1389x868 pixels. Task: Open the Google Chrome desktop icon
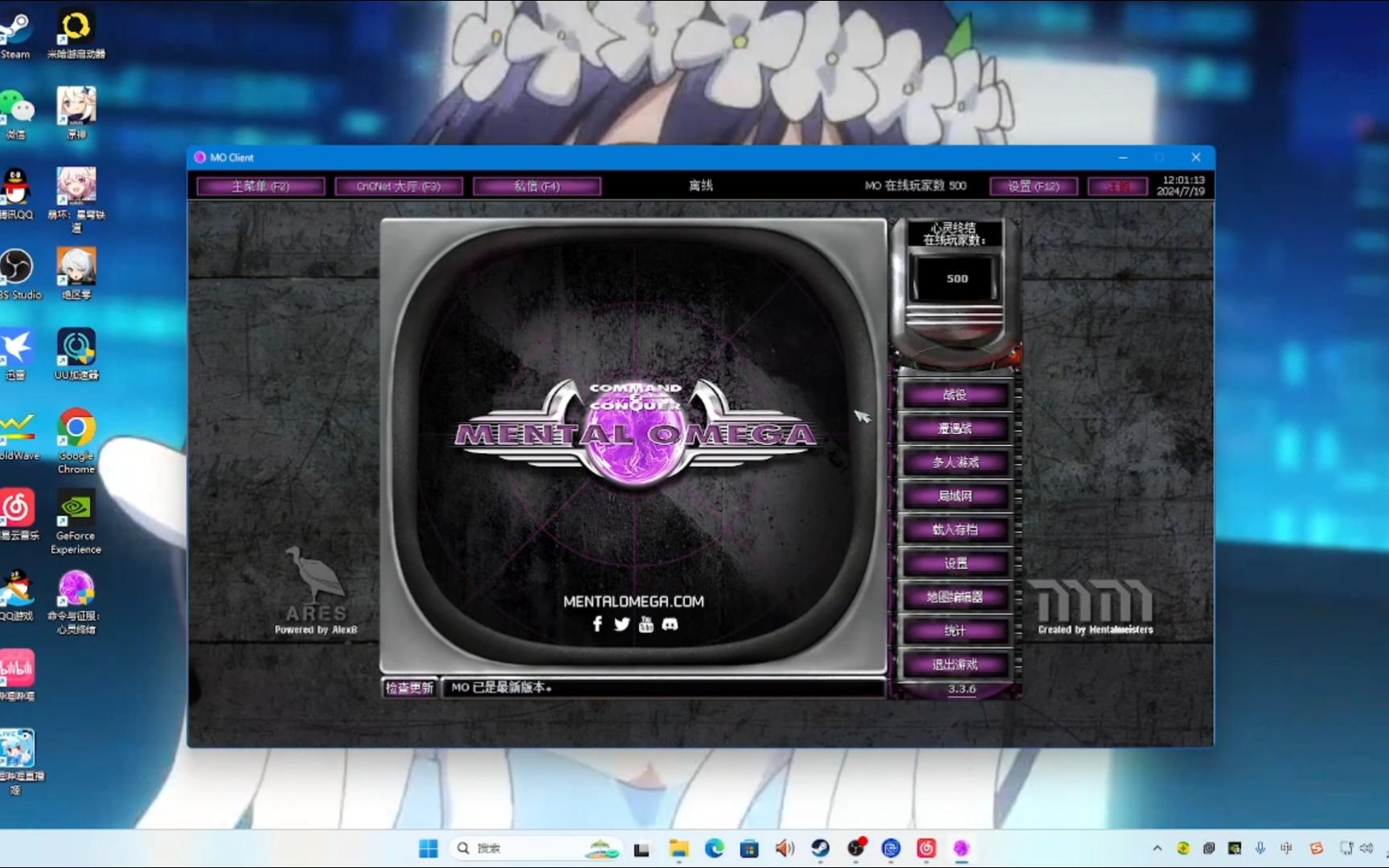point(76,440)
